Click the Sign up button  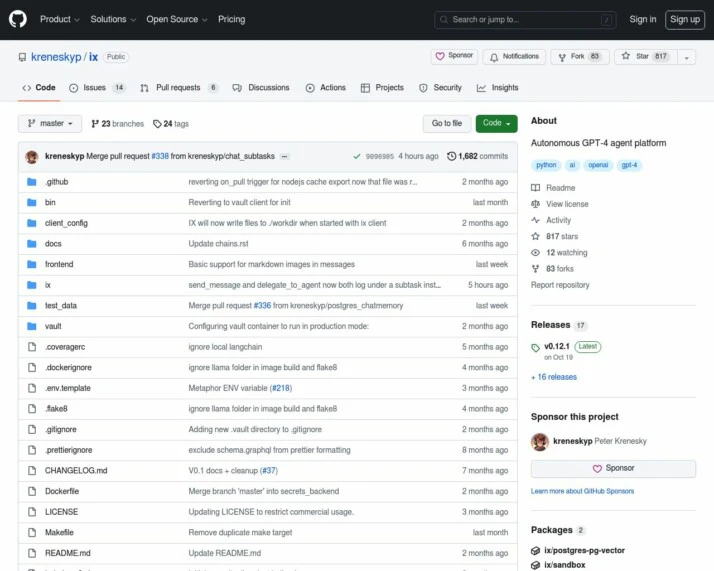pos(685,20)
